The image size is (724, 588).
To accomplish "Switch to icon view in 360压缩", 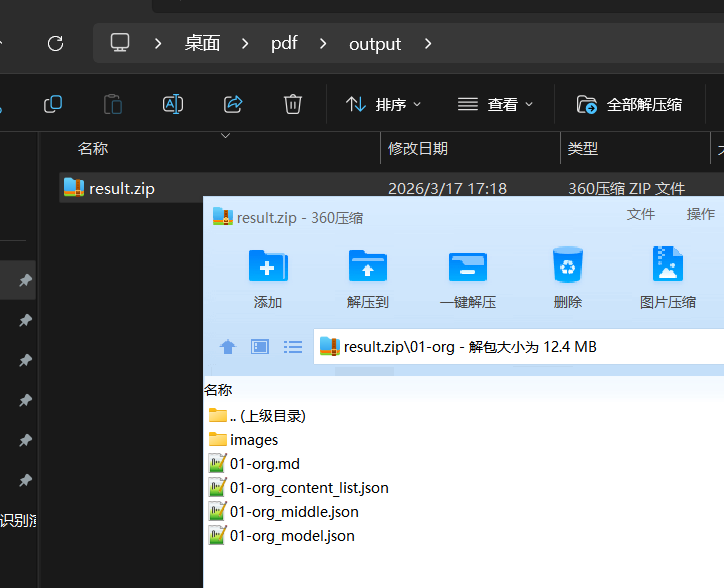I will pos(260,347).
